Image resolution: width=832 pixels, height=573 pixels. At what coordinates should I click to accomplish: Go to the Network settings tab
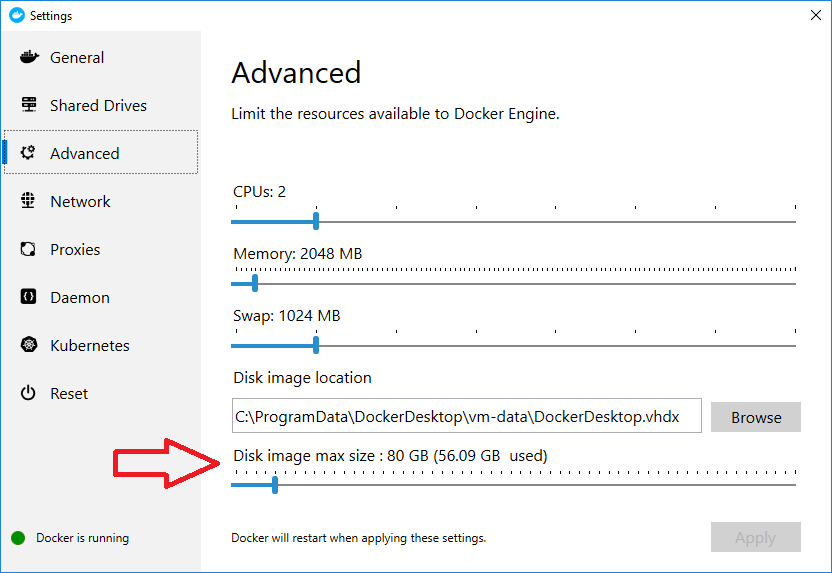(80, 202)
